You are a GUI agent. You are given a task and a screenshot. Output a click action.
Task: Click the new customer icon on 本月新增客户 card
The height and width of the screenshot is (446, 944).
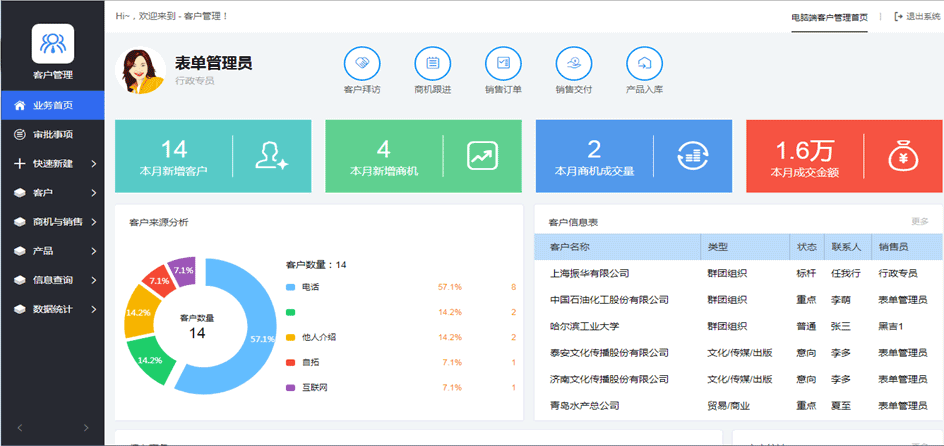(271, 155)
